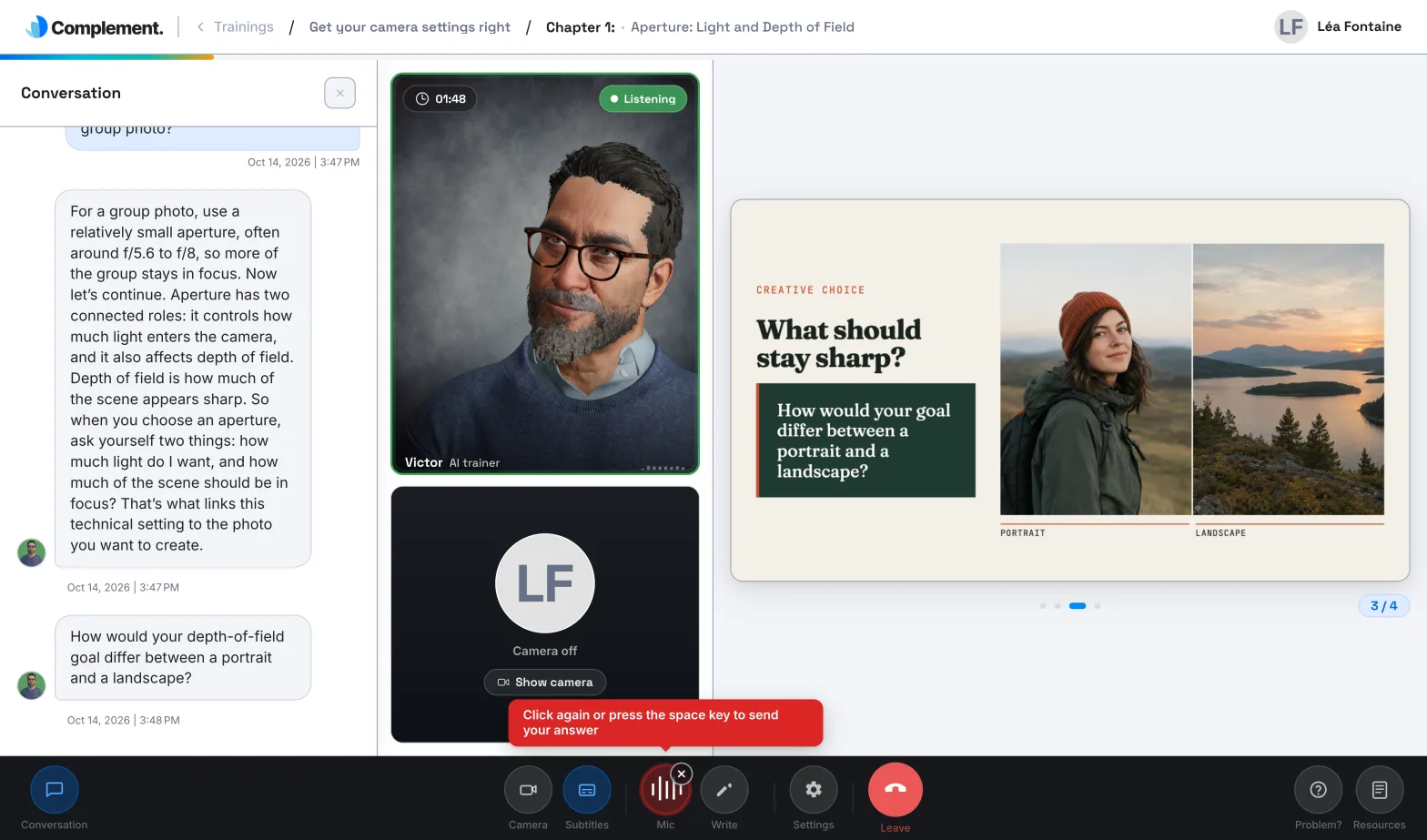Image resolution: width=1427 pixels, height=840 pixels.
Task: Click message 'How would your depth-of-field goal differ'
Action: (183, 658)
